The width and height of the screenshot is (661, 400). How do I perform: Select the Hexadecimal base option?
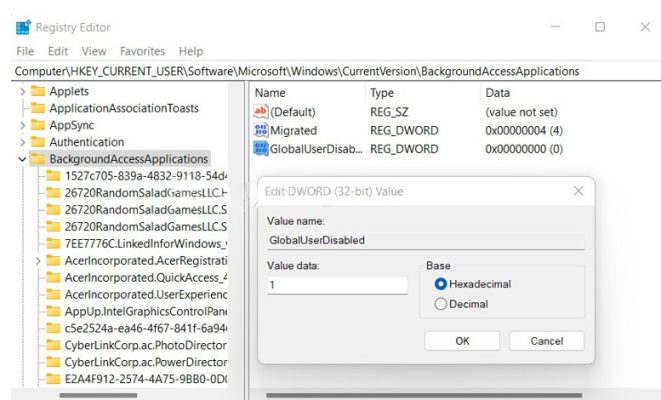[441, 284]
